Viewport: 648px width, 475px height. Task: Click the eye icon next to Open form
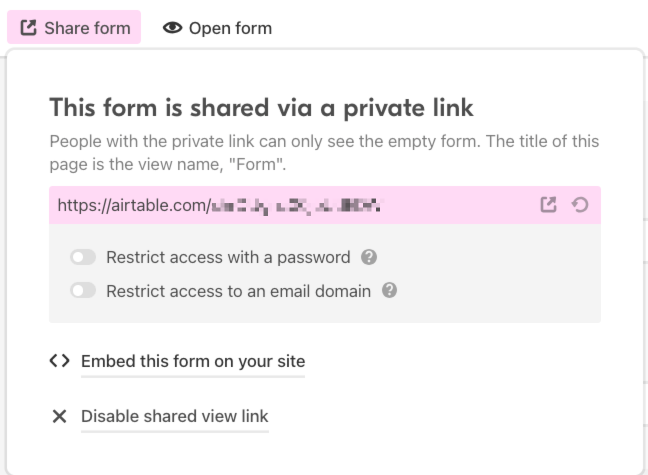[x=172, y=28]
